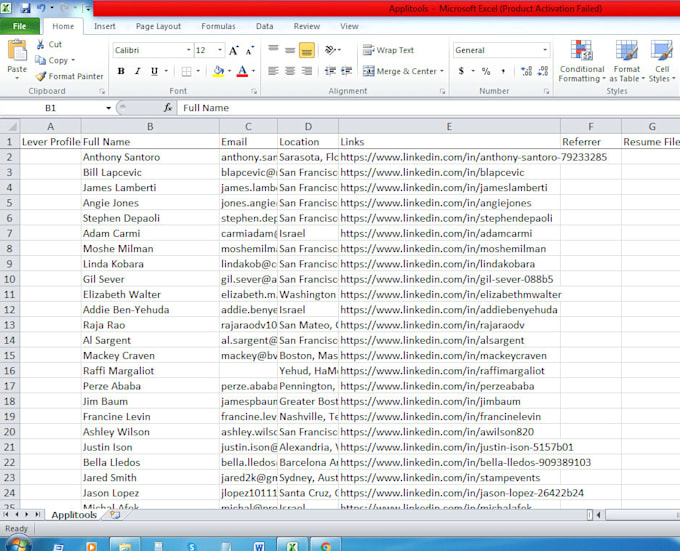The width and height of the screenshot is (680, 551).
Task: Click the Insert Function fx icon
Action: pos(168,108)
